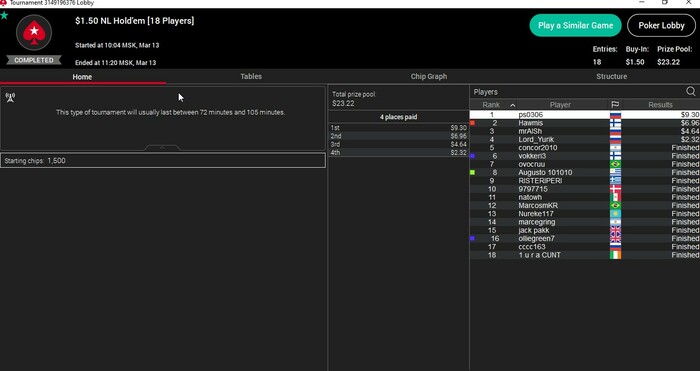Select player row vokkeri3

[585, 156]
